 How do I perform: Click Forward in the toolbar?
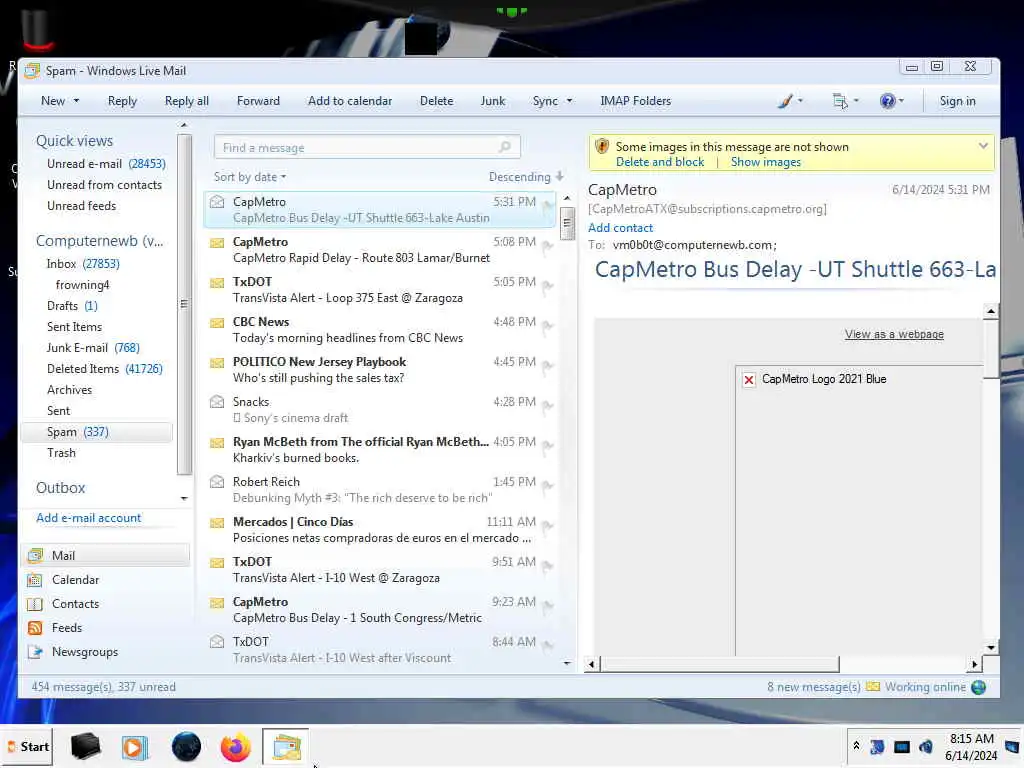click(x=258, y=101)
